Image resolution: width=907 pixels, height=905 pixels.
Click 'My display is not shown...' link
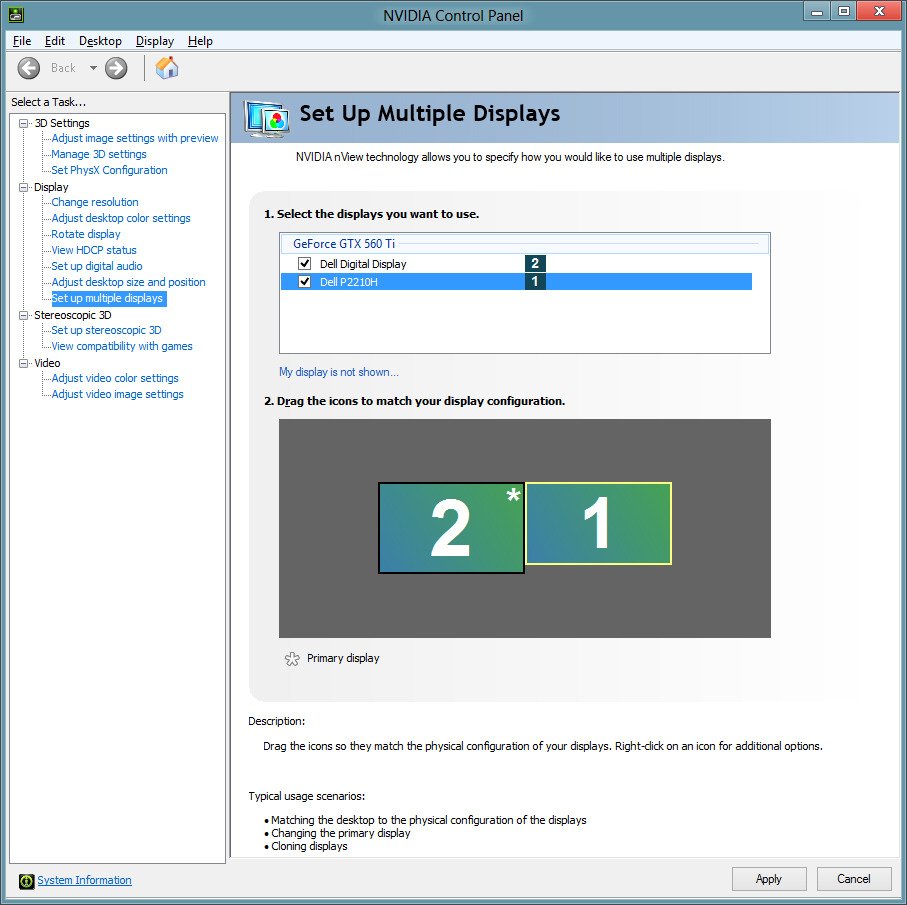[x=338, y=372]
